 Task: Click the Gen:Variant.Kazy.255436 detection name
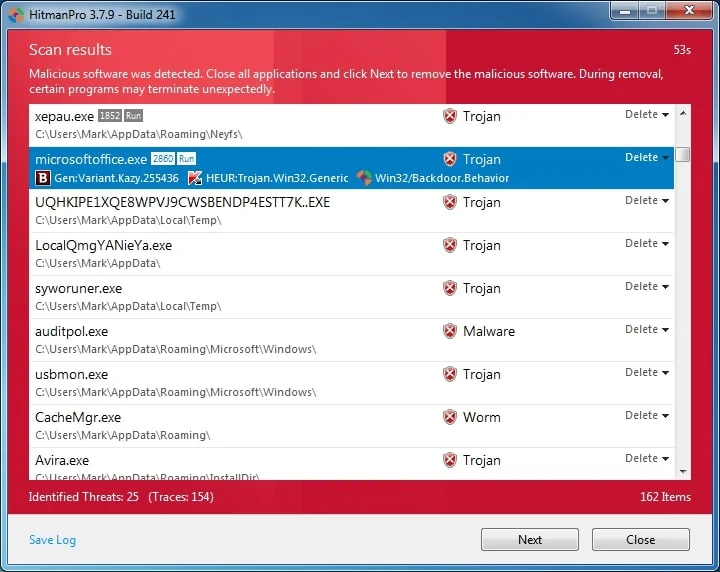pyautogui.click(x=116, y=178)
